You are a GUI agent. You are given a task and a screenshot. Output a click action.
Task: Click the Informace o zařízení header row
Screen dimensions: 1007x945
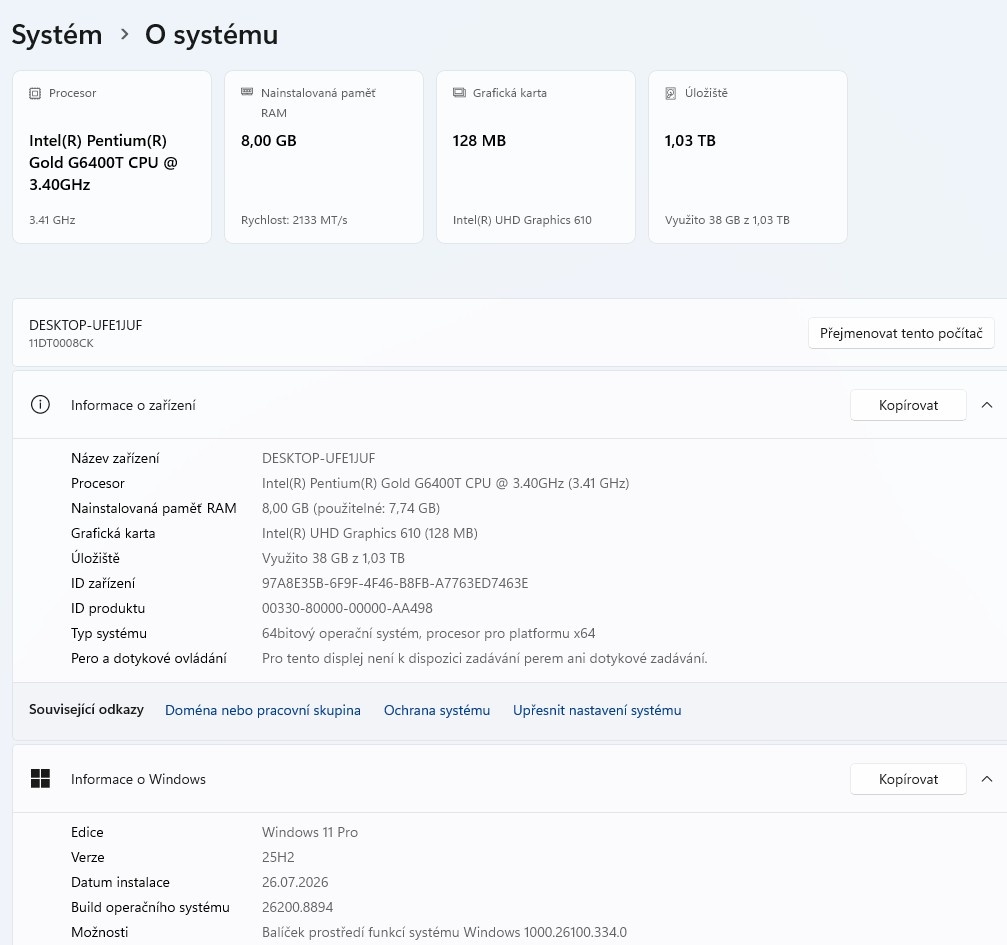[510, 405]
